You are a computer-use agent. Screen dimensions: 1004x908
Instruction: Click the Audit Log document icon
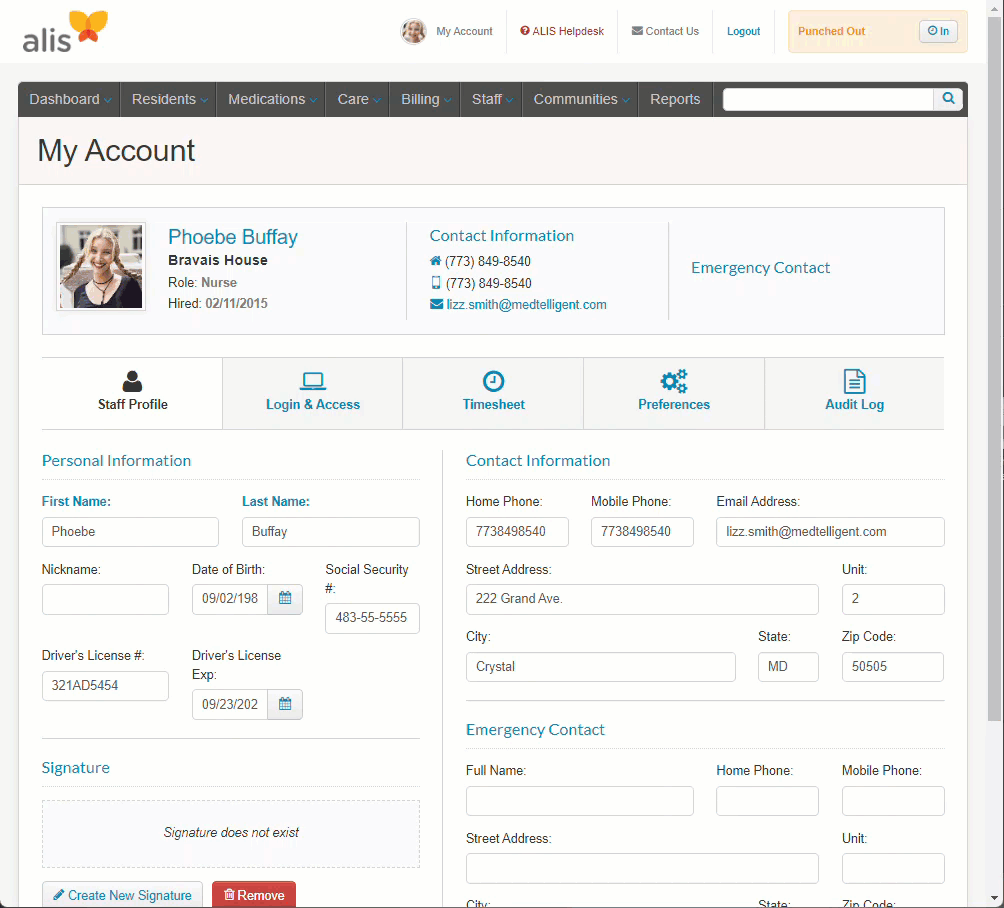pyautogui.click(x=854, y=381)
